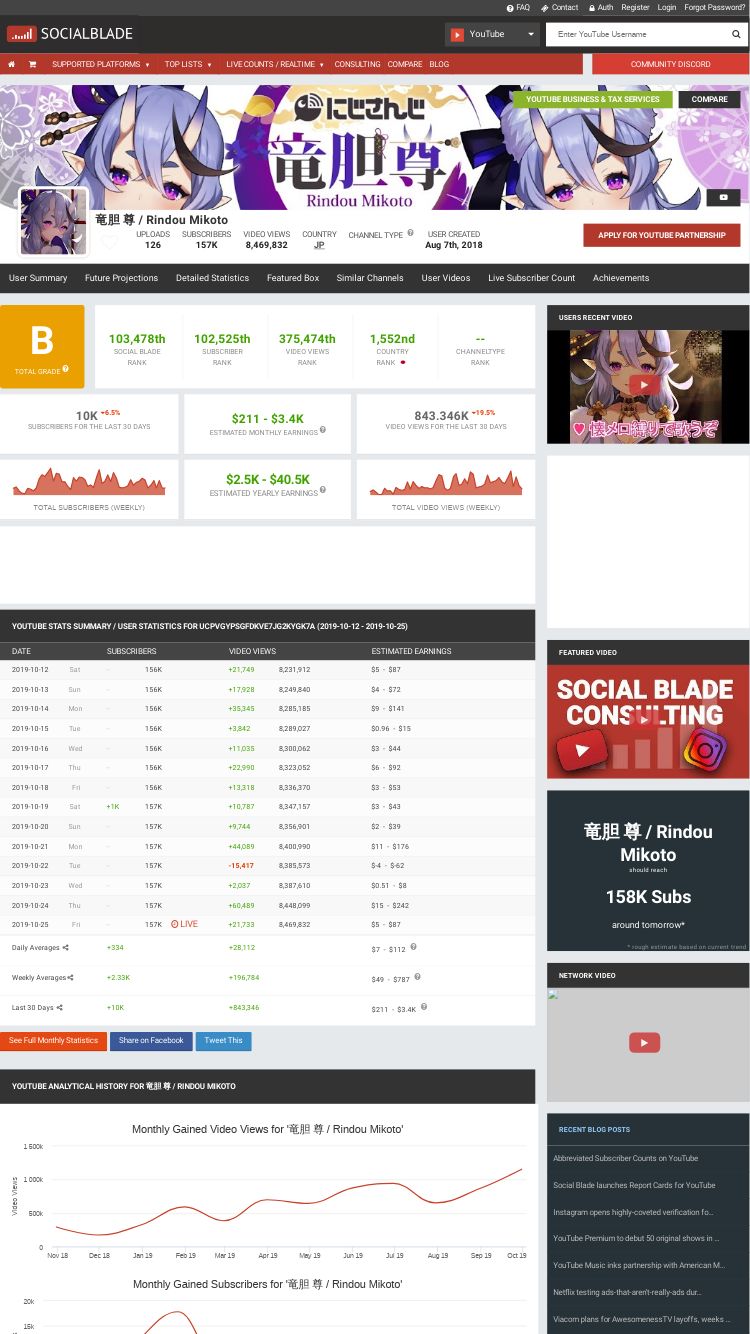This screenshot has height=1334, width=750.
Task: Click the dark Compare button on banner
Action: point(709,99)
